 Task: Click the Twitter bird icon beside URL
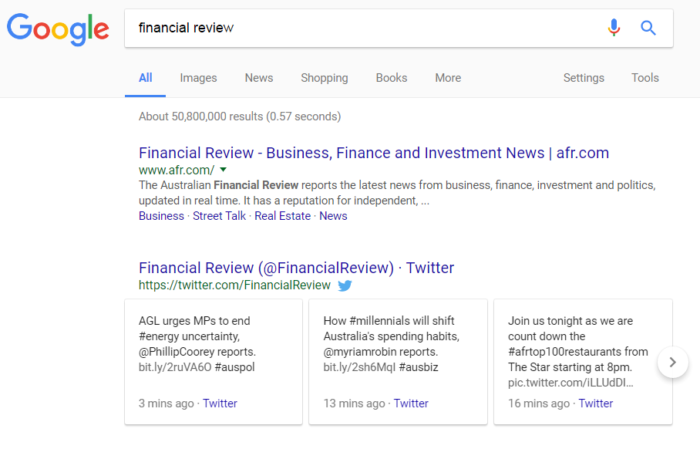click(345, 285)
